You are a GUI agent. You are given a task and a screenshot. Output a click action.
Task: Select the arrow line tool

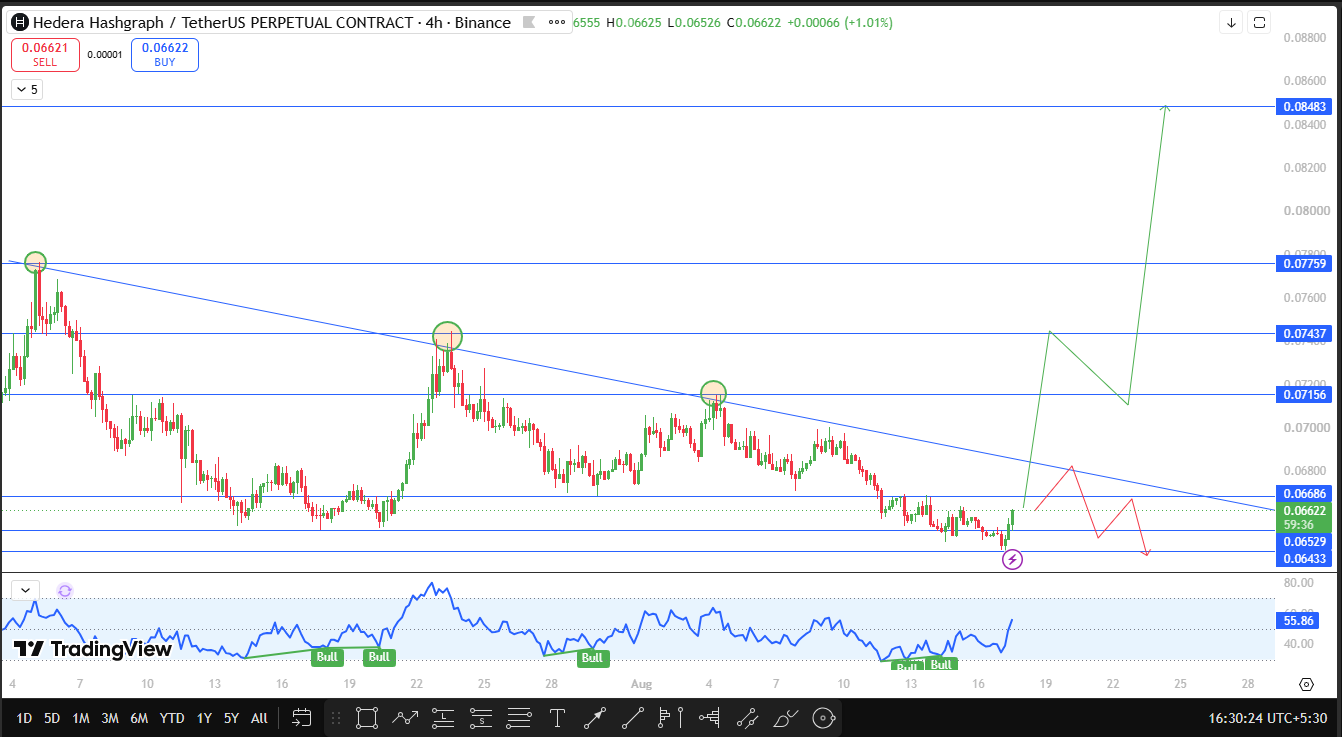[x=595, y=718]
